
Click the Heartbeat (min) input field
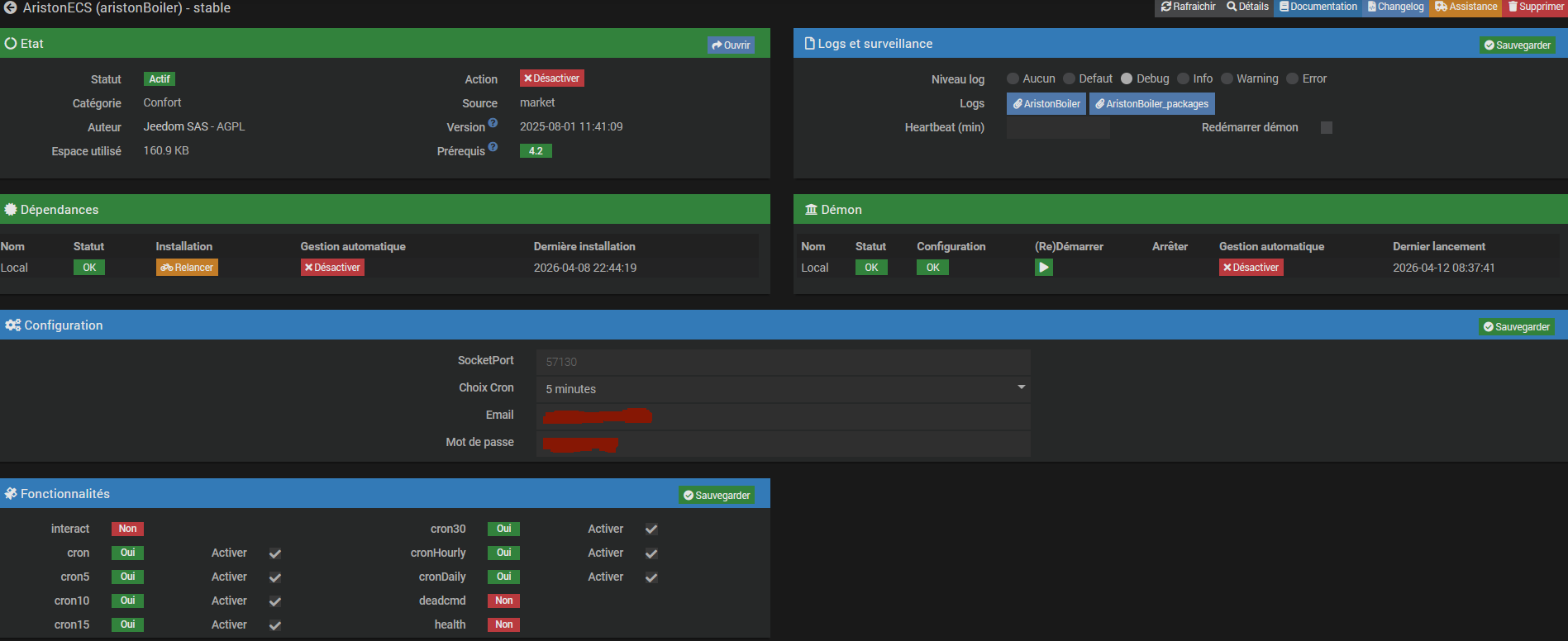click(x=1057, y=128)
